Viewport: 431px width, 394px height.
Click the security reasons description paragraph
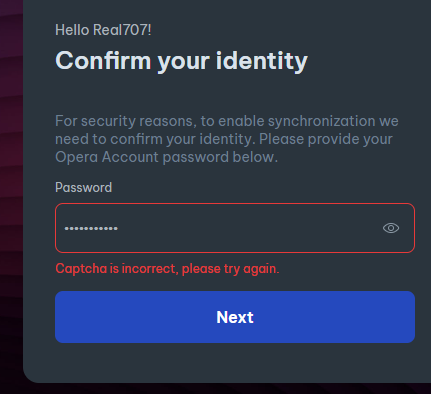point(227,139)
